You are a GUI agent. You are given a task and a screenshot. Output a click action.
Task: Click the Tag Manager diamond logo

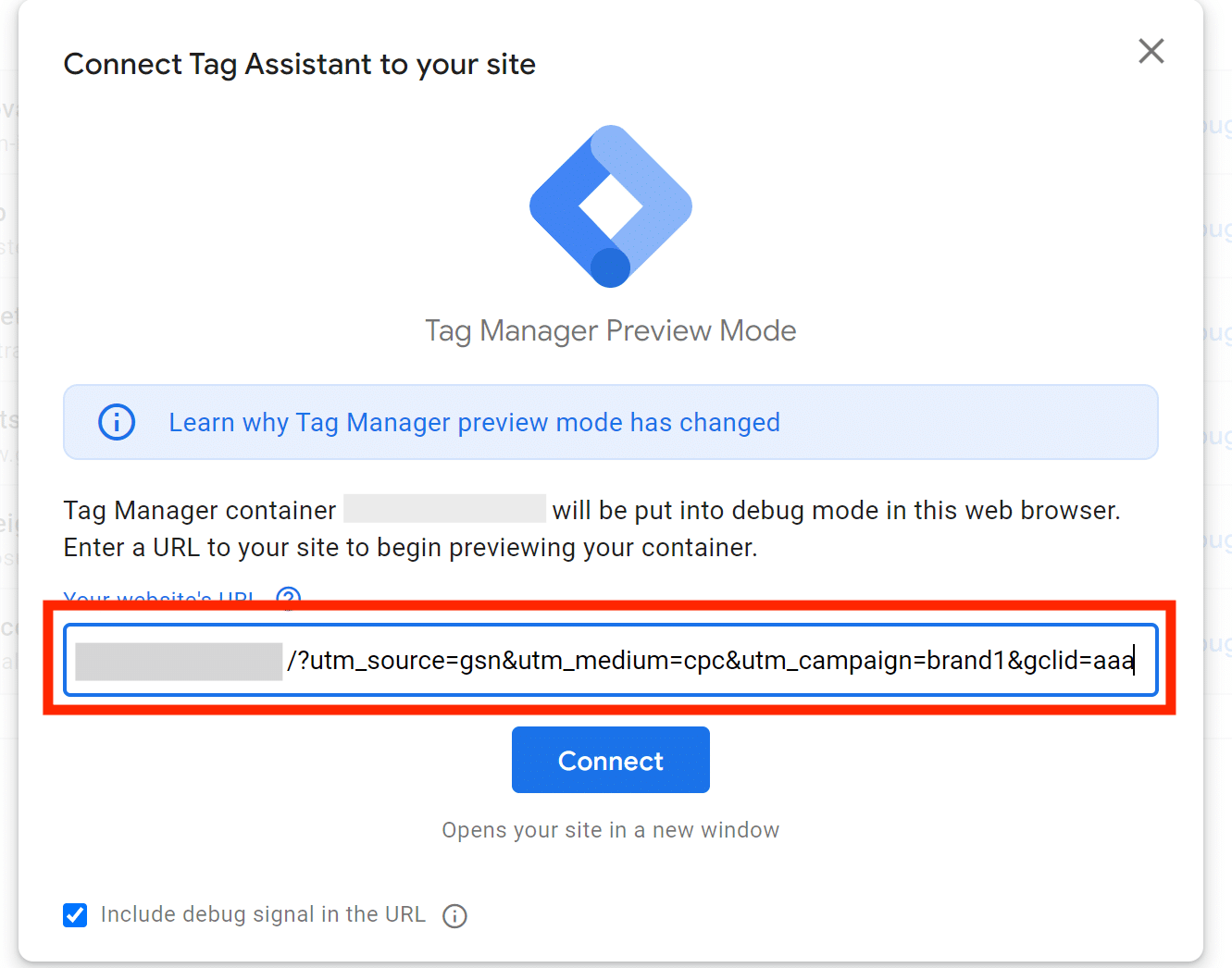(x=611, y=205)
